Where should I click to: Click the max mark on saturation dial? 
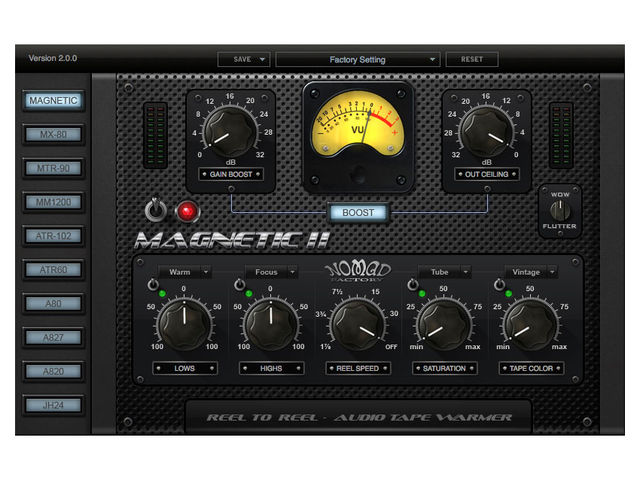coord(473,347)
